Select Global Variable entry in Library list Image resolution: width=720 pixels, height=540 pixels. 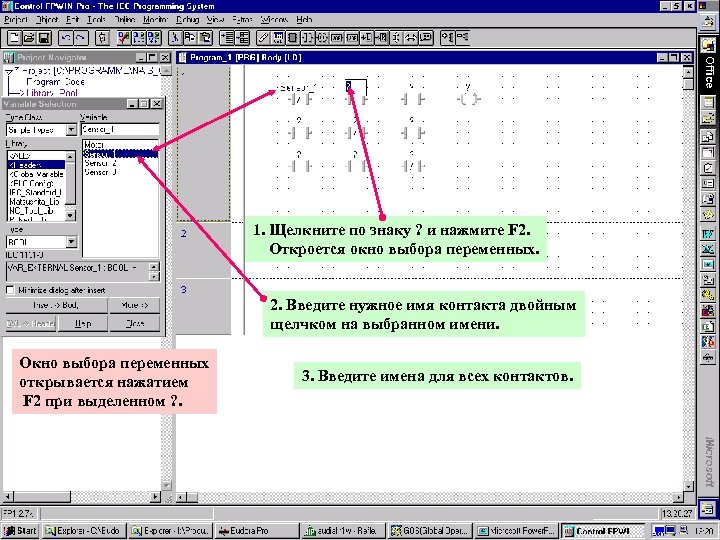(x=37, y=174)
